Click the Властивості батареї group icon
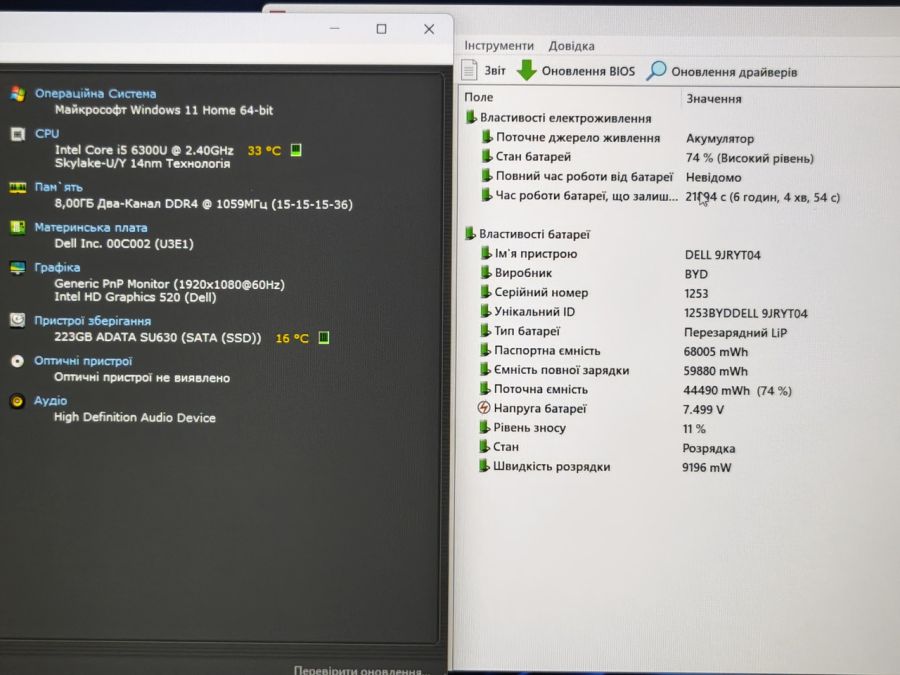The image size is (900, 675). pos(470,233)
